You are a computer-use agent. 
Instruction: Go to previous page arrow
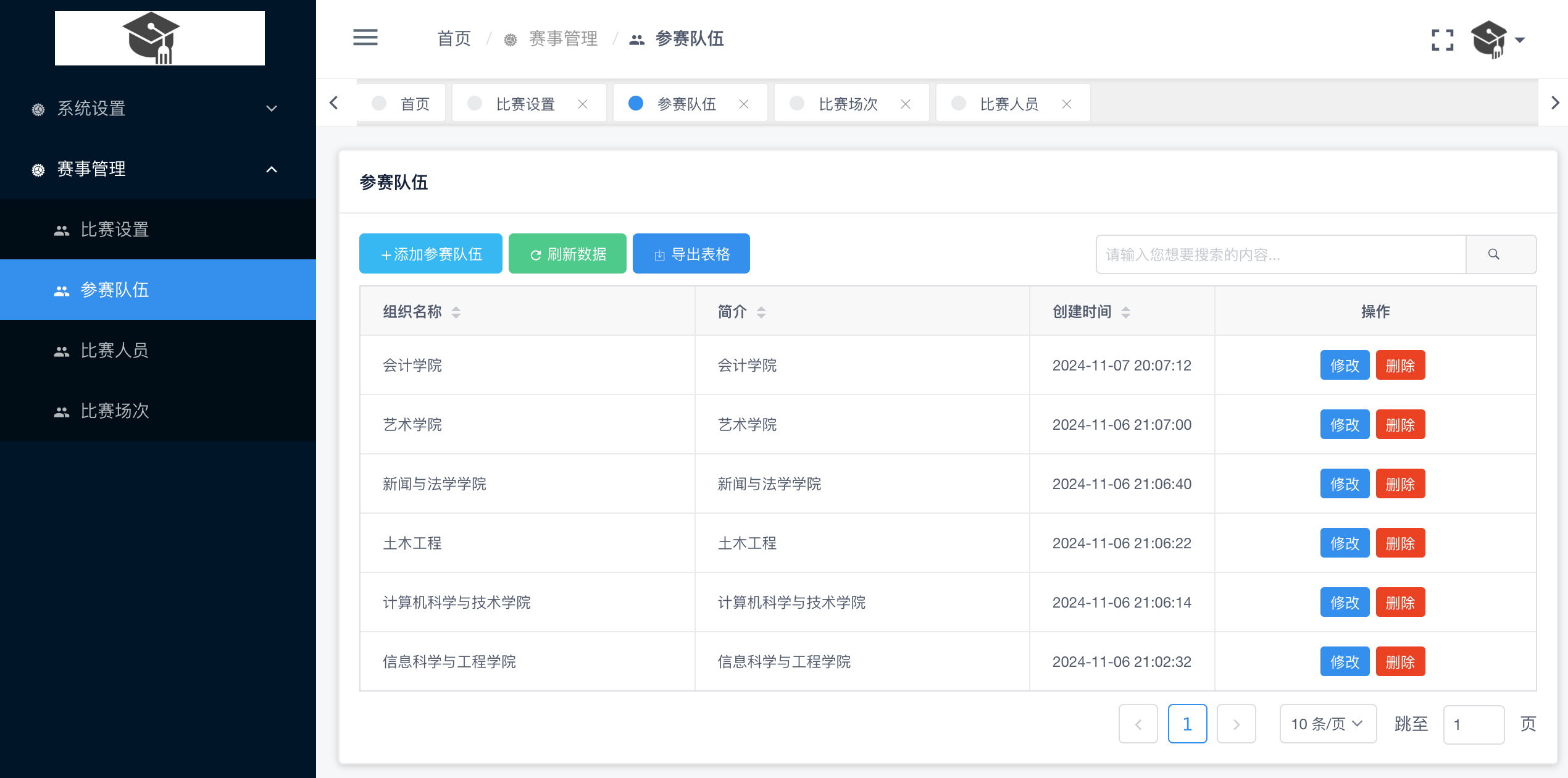[x=1138, y=724]
